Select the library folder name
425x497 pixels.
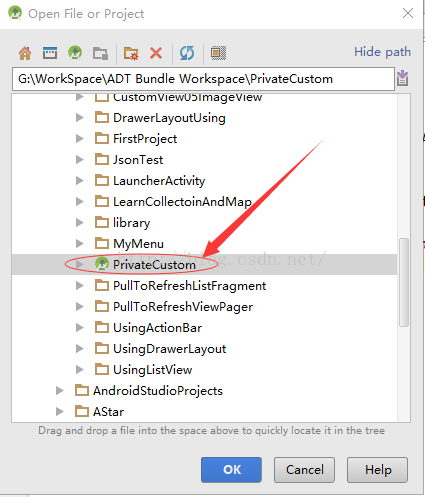[x=131, y=223]
